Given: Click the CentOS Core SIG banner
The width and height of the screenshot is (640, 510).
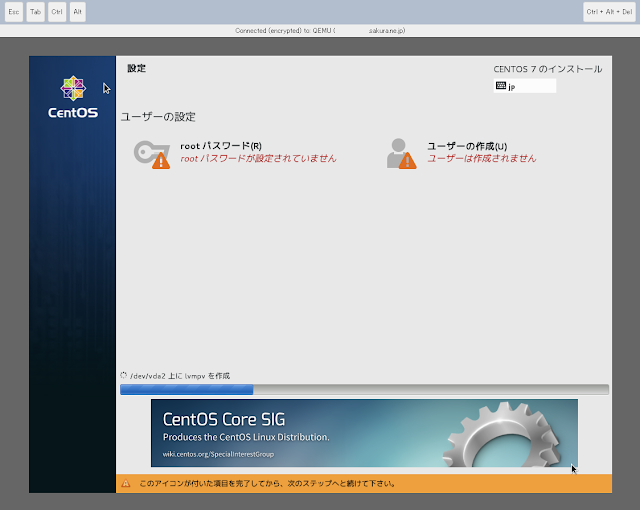Looking at the screenshot, I should point(364,433).
